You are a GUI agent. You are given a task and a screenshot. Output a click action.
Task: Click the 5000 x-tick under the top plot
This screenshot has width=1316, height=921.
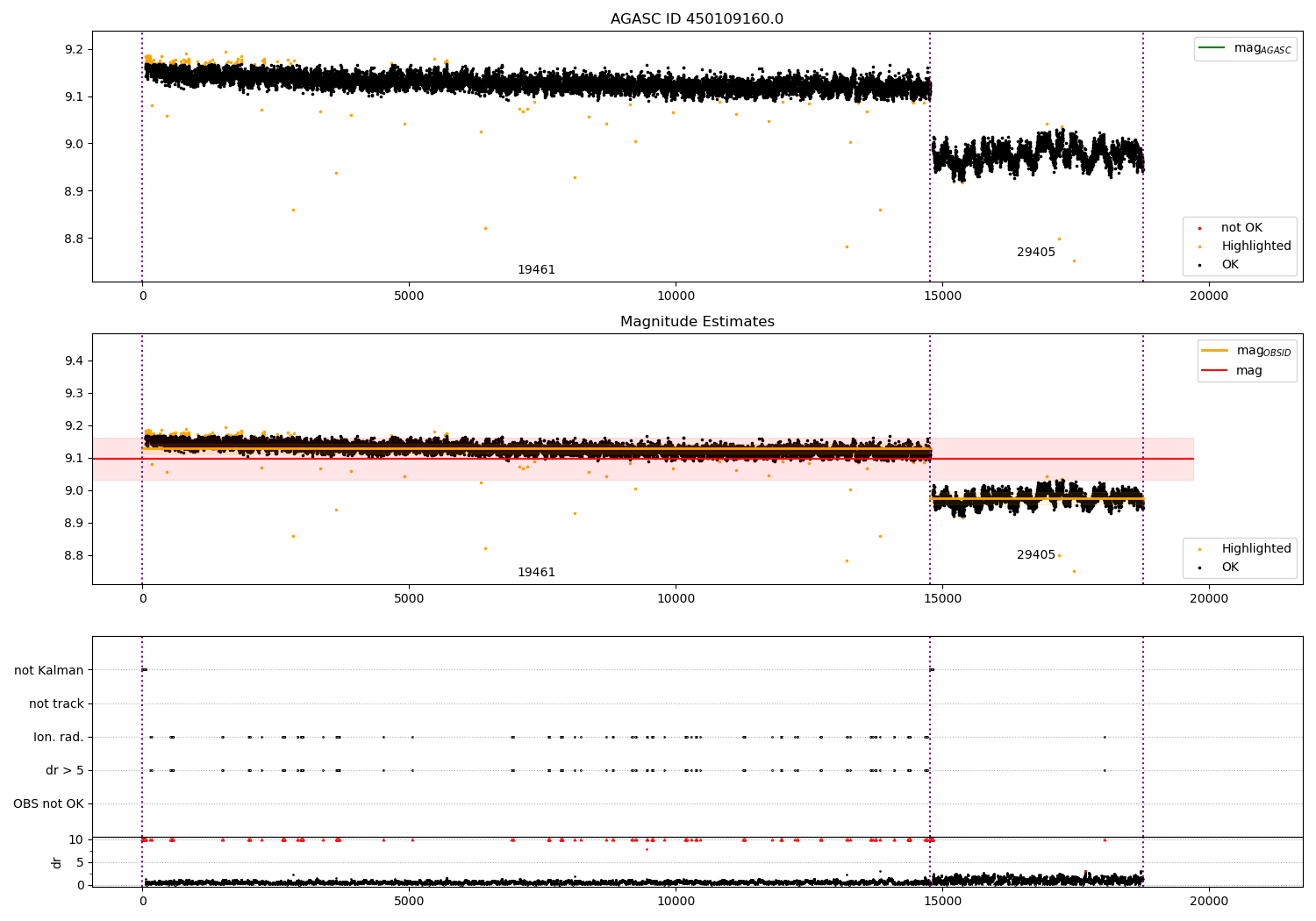tap(409, 296)
